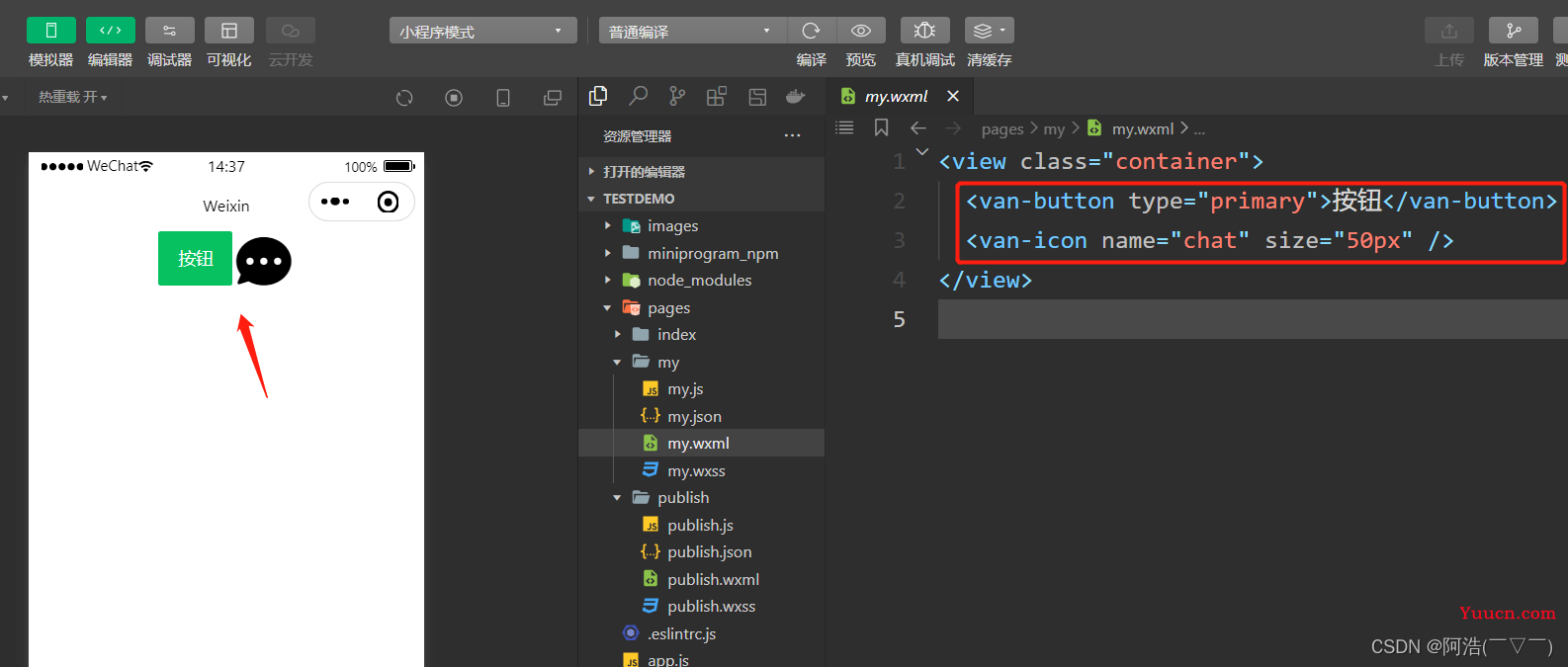This screenshot has height=667, width=1568.
Task: Open search icon in sidebar
Action: click(x=639, y=96)
